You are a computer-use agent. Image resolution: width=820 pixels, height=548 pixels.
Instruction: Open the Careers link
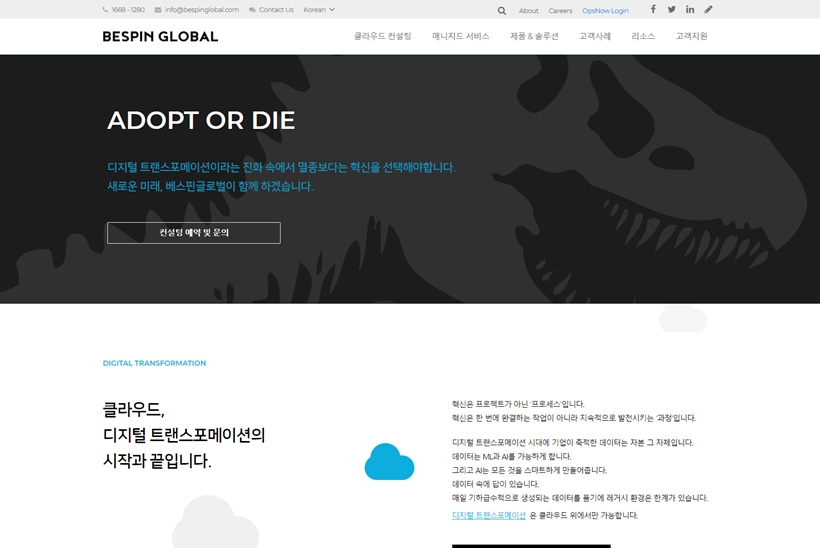[560, 10]
